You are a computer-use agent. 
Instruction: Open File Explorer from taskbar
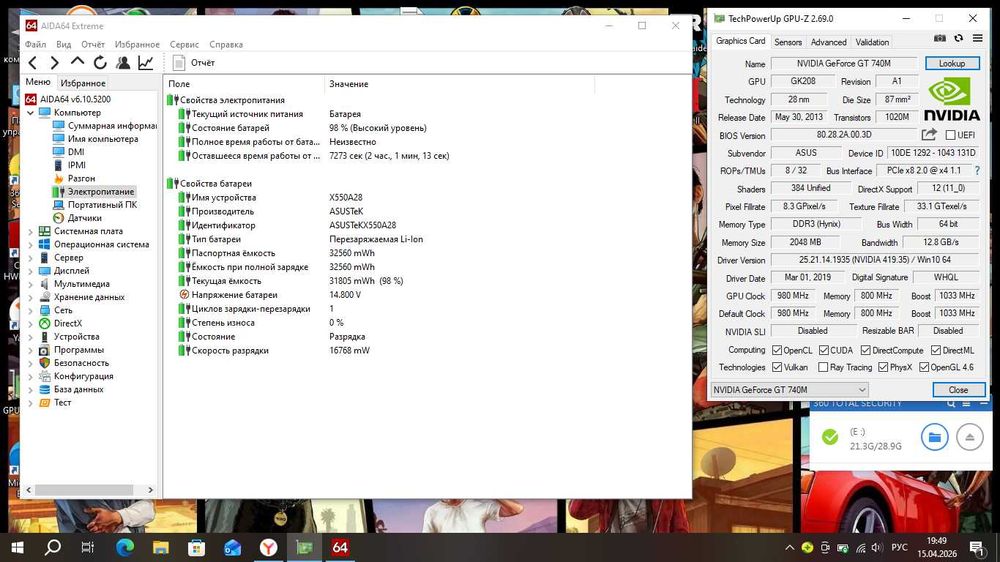161,547
